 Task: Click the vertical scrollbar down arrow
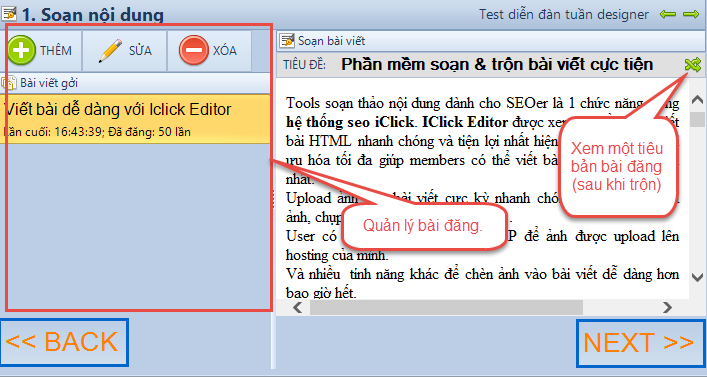click(x=698, y=276)
